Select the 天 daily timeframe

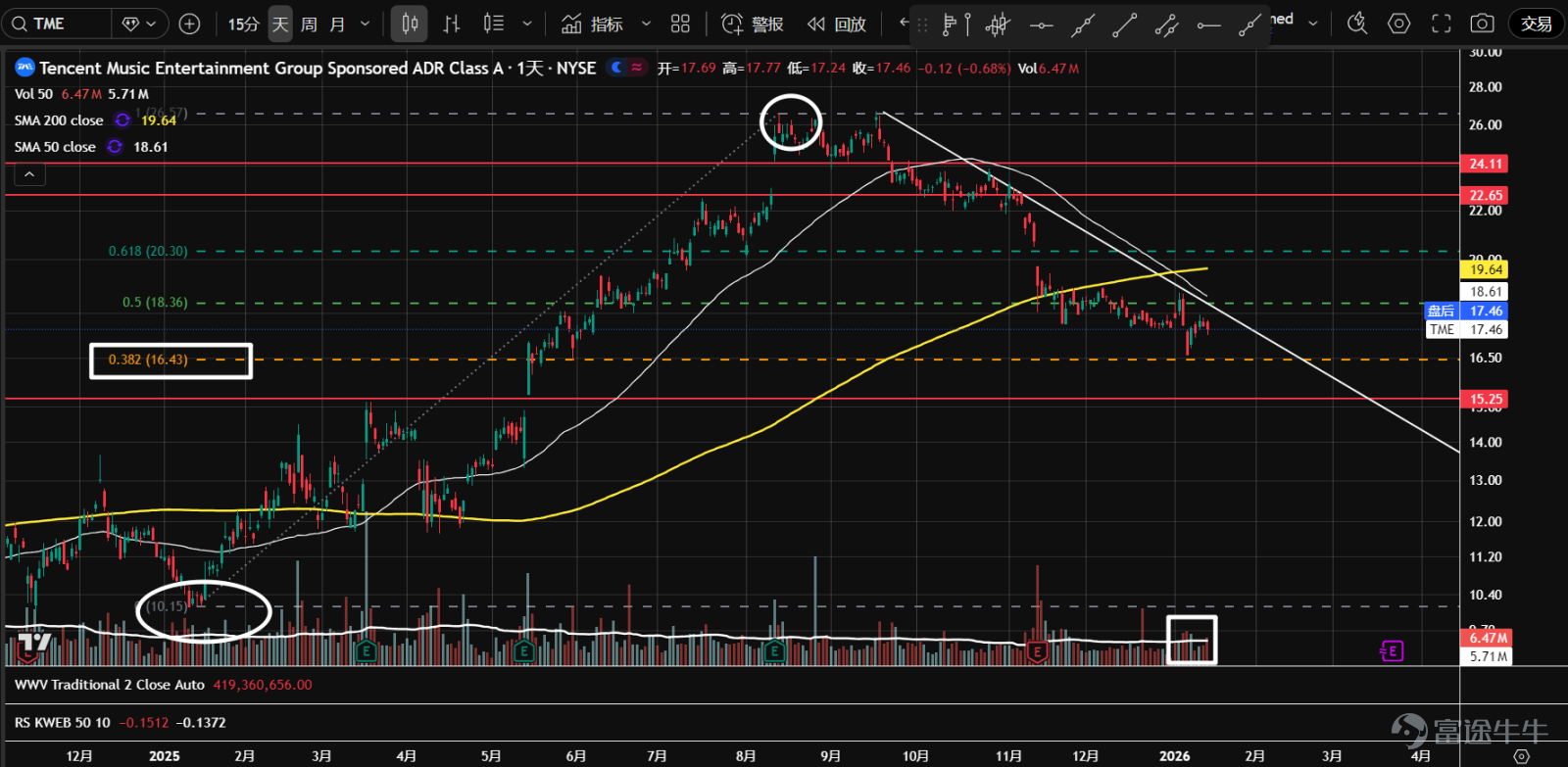(x=280, y=24)
